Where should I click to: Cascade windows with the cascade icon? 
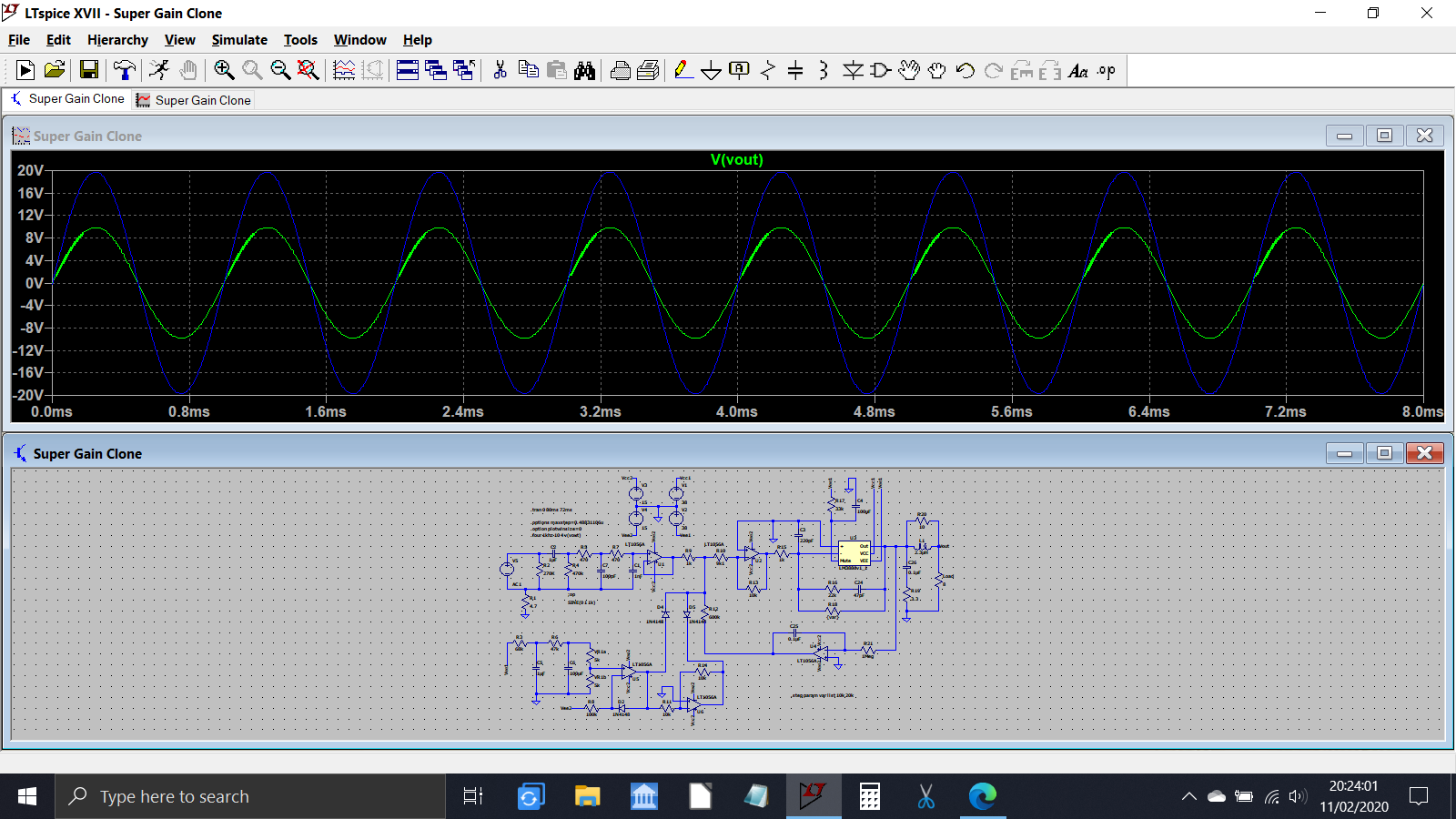pos(436,70)
